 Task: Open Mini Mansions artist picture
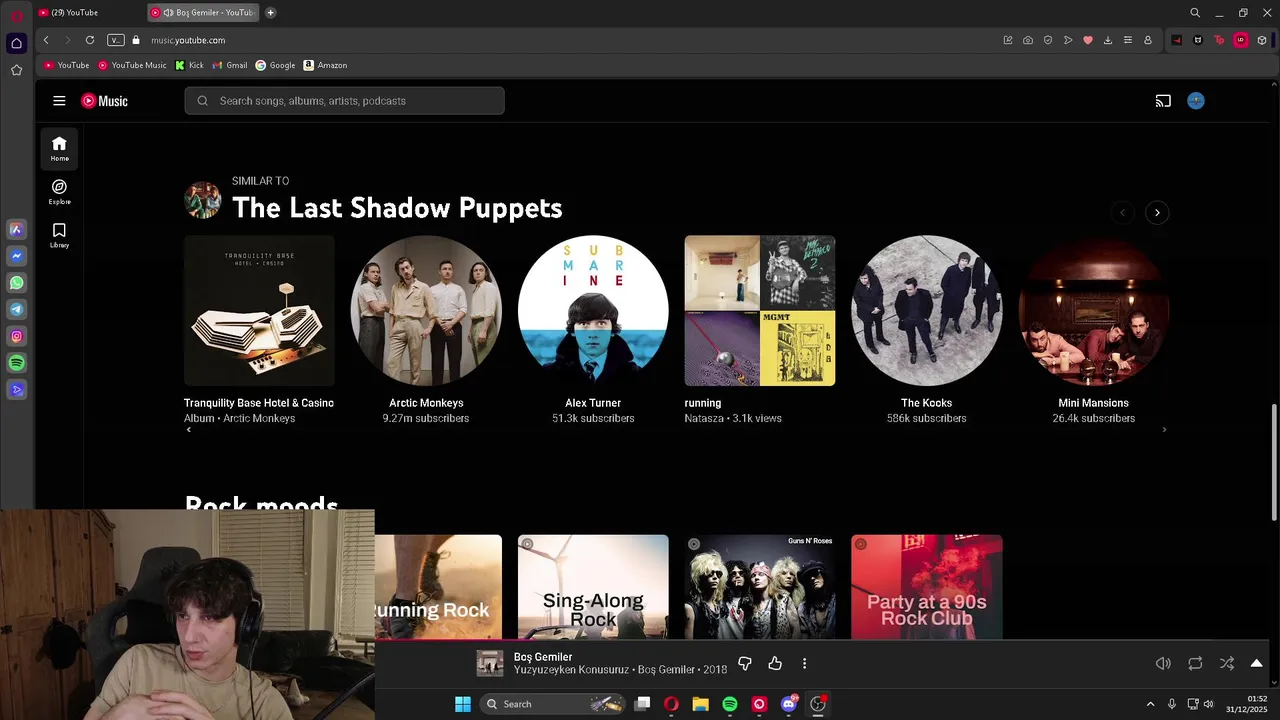[x=1094, y=311]
